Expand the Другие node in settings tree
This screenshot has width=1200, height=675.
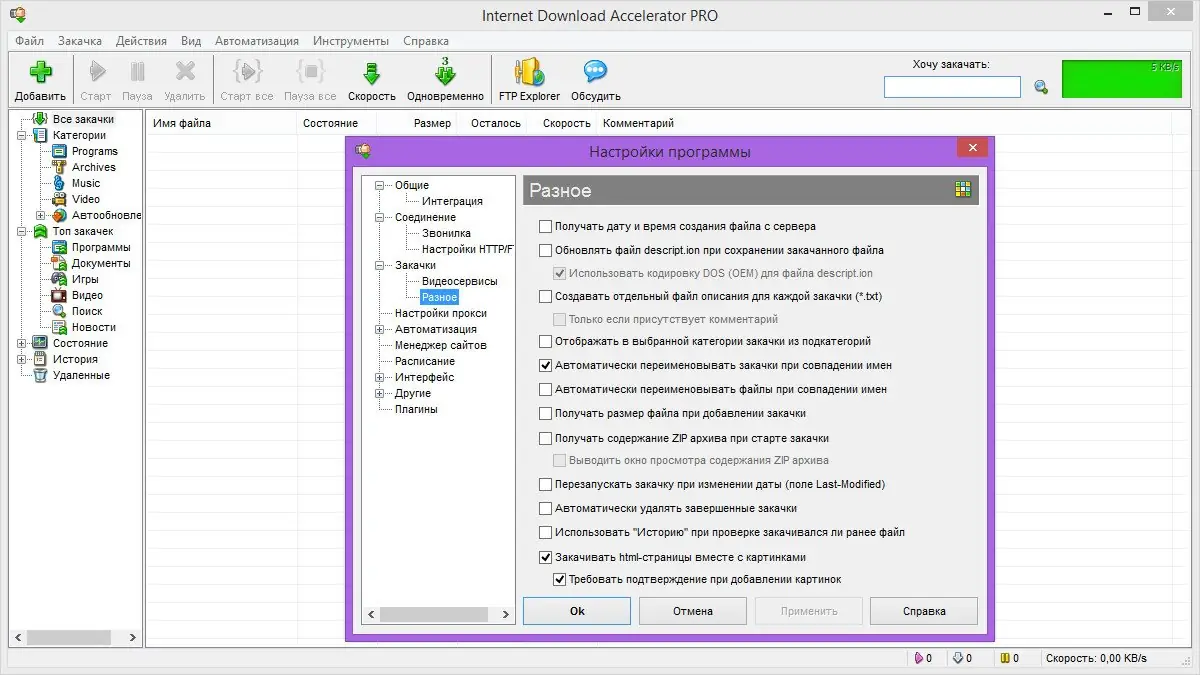pos(379,393)
